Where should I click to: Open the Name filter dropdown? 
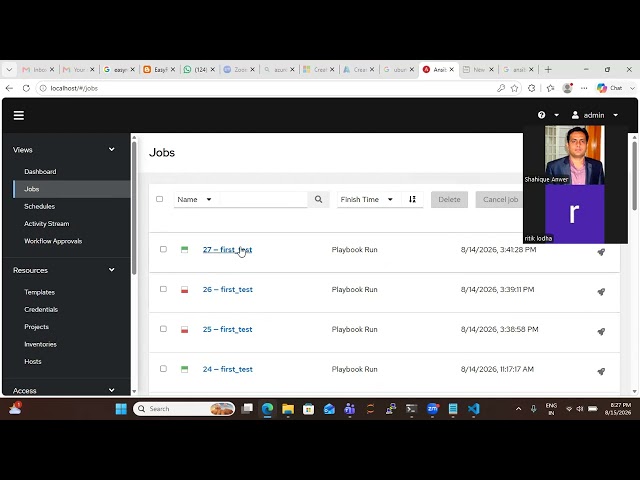(195, 199)
